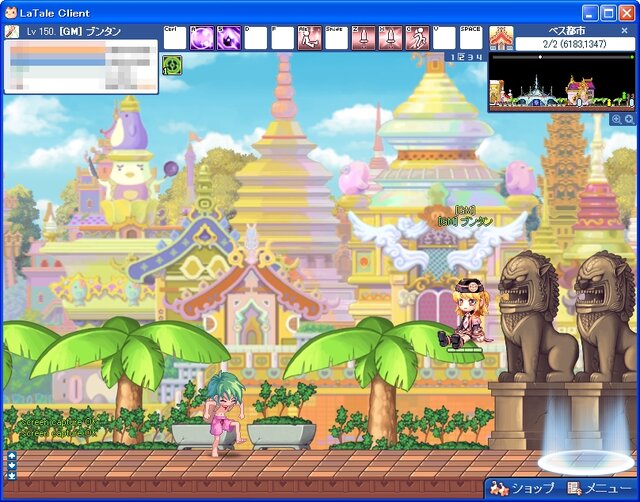Click the LaTale Client cat icon in title bar

point(11,13)
